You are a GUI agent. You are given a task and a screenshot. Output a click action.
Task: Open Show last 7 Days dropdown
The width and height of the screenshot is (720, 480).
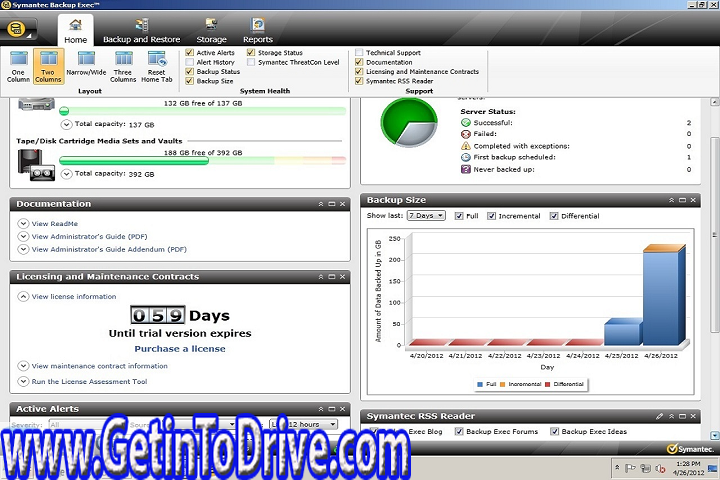pos(426,215)
